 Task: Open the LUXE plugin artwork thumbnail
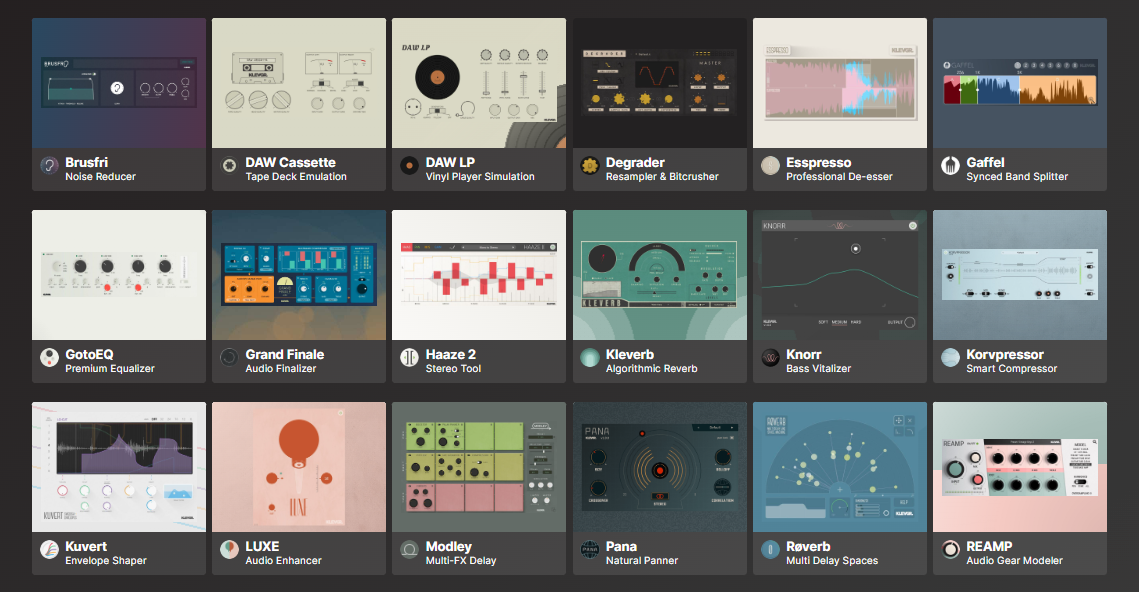pyautogui.click(x=299, y=467)
